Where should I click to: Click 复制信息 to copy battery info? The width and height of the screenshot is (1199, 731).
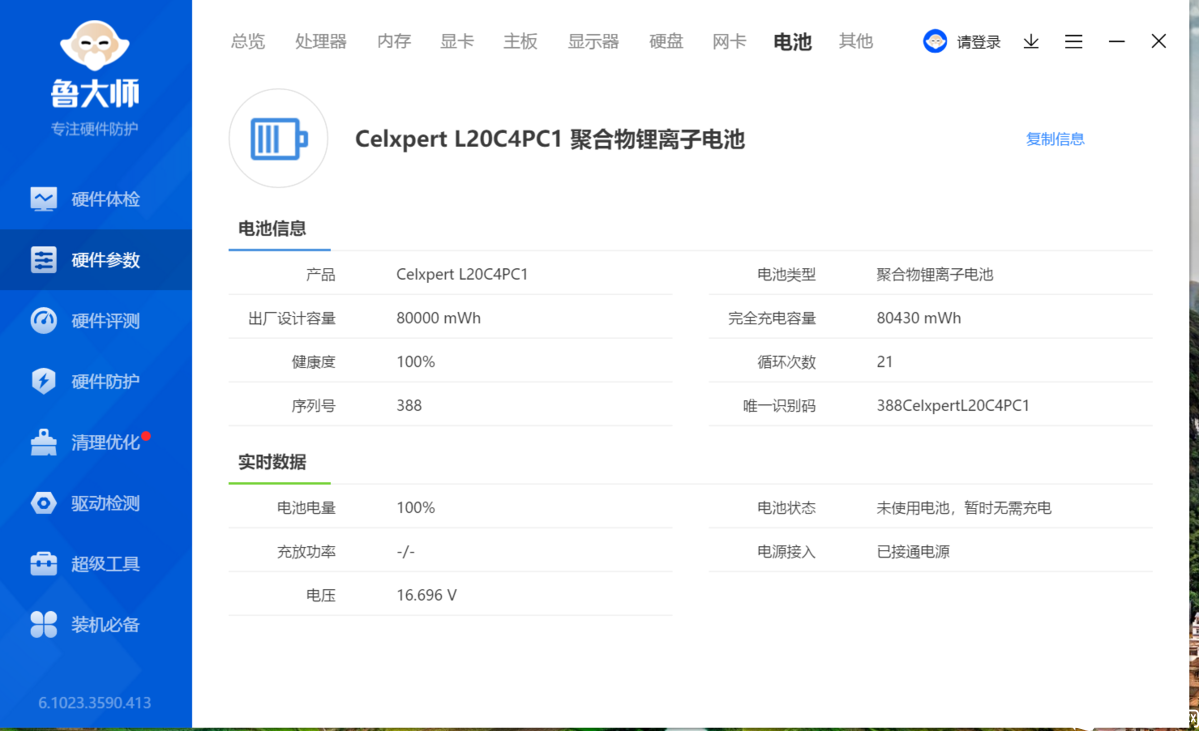tap(1055, 139)
